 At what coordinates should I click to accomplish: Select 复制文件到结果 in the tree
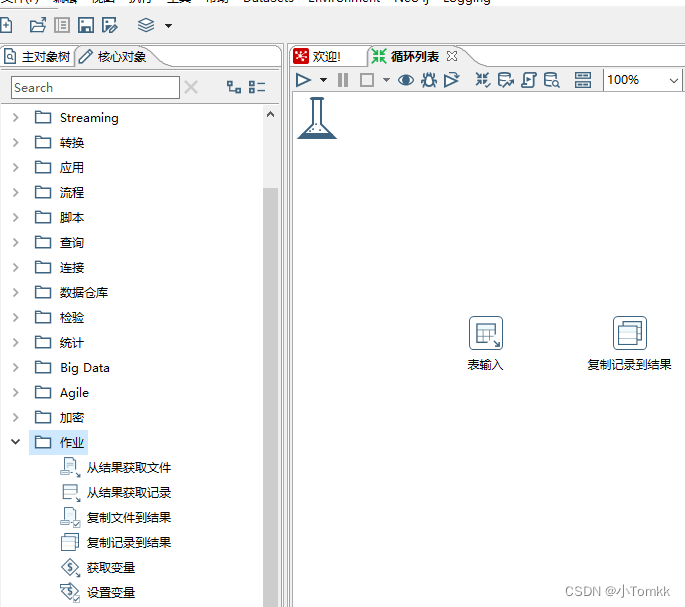coord(128,517)
